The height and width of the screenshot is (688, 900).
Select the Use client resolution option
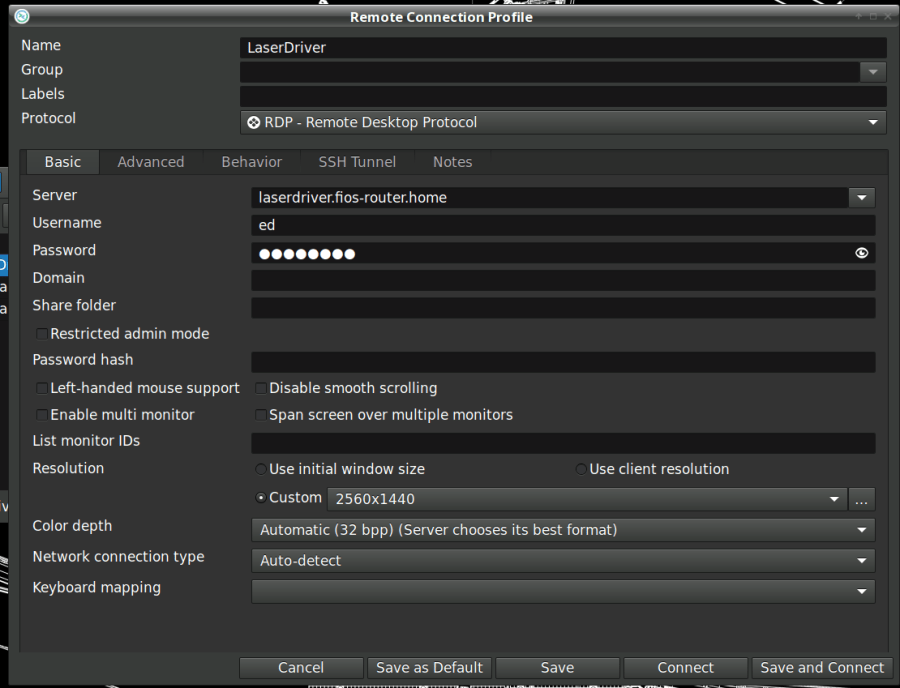coord(581,469)
